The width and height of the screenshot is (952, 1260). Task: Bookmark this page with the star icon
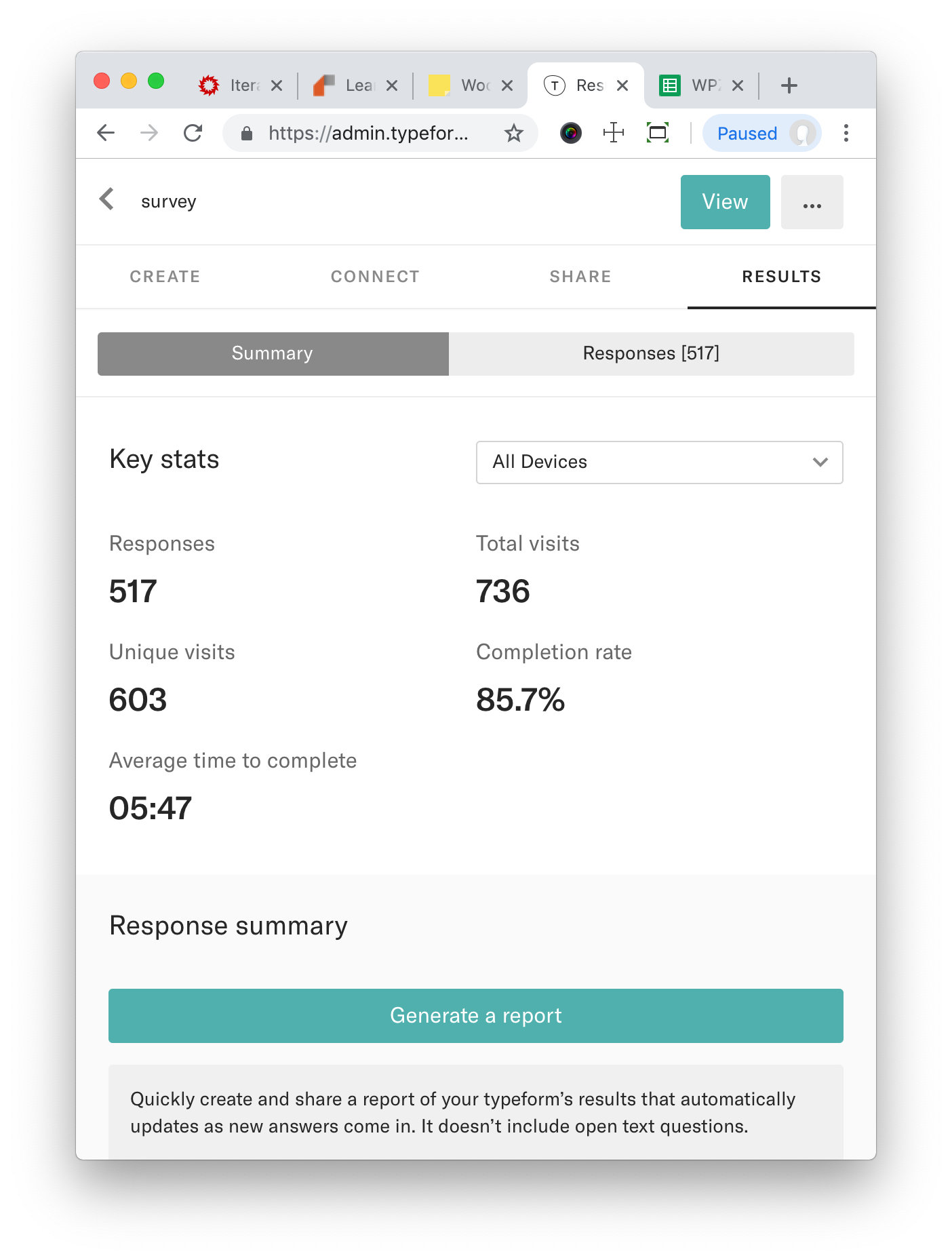[x=514, y=133]
